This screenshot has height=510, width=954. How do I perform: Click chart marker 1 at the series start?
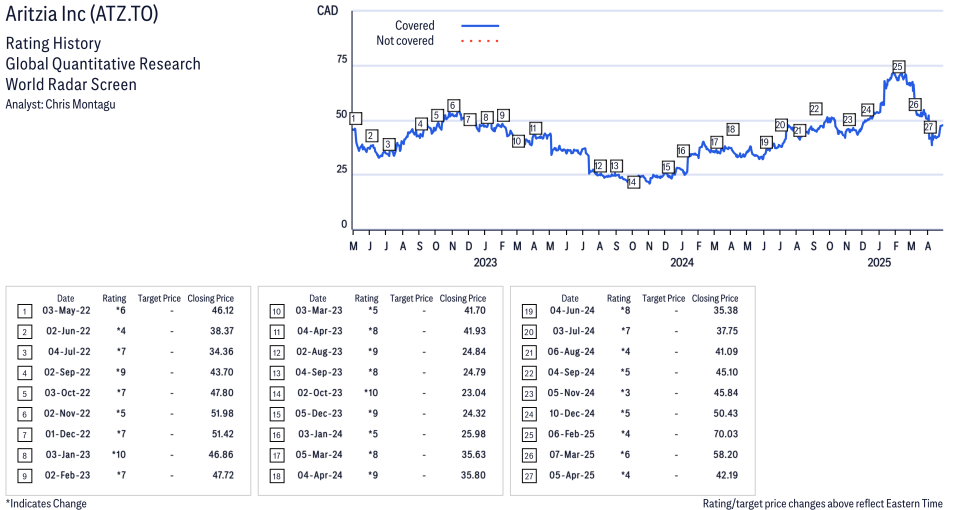(355, 119)
